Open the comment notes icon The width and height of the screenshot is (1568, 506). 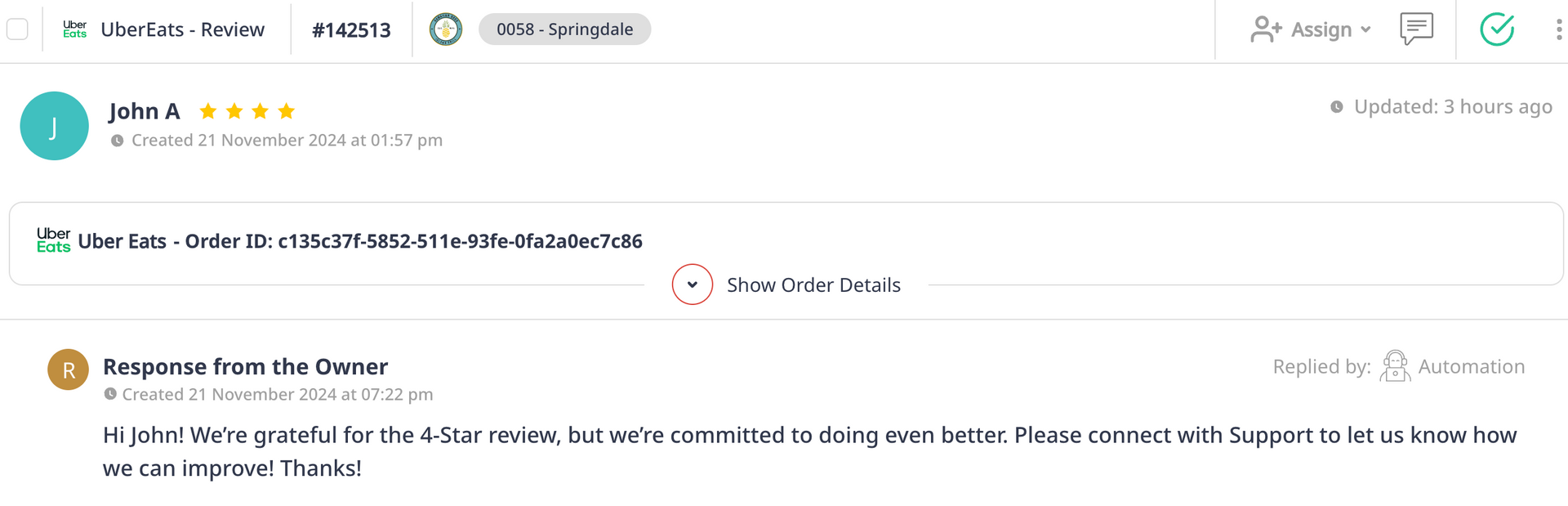[1416, 29]
